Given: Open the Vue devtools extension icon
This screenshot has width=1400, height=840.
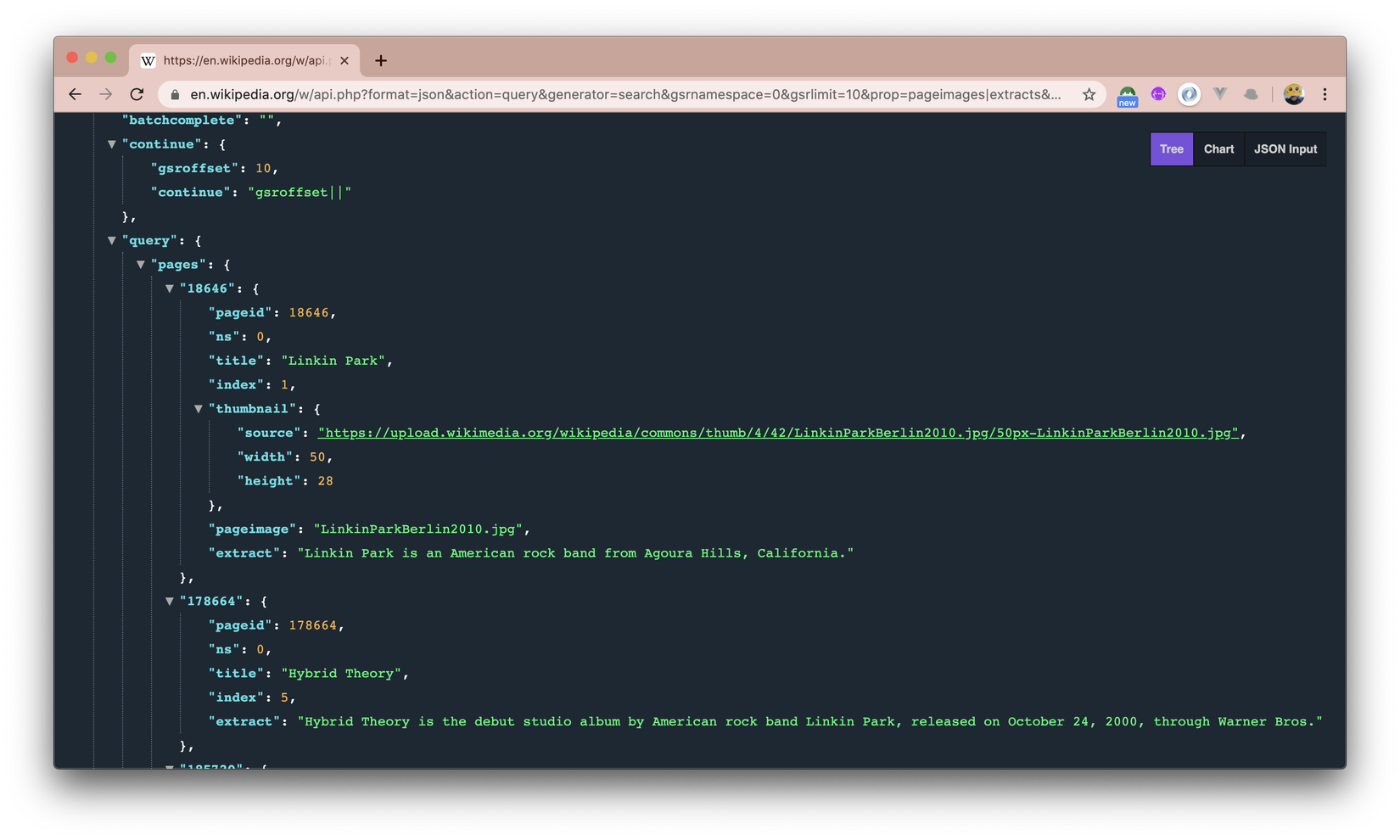Looking at the screenshot, I should pyautogui.click(x=1220, y=94).
